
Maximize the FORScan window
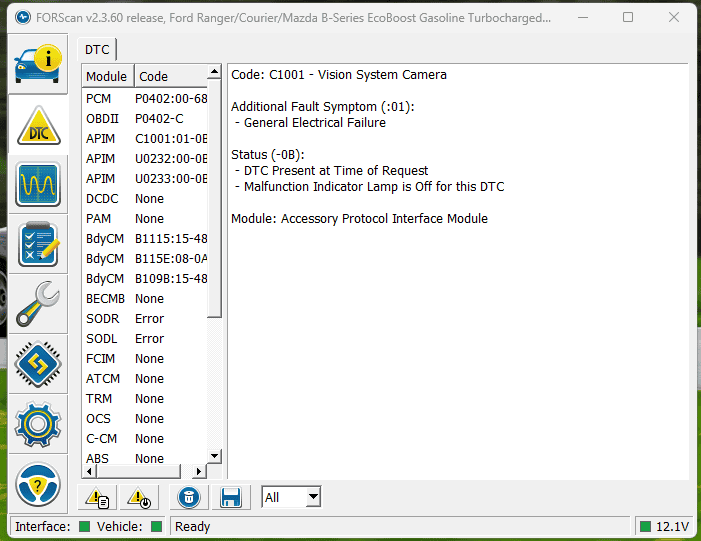pos(628,17)
